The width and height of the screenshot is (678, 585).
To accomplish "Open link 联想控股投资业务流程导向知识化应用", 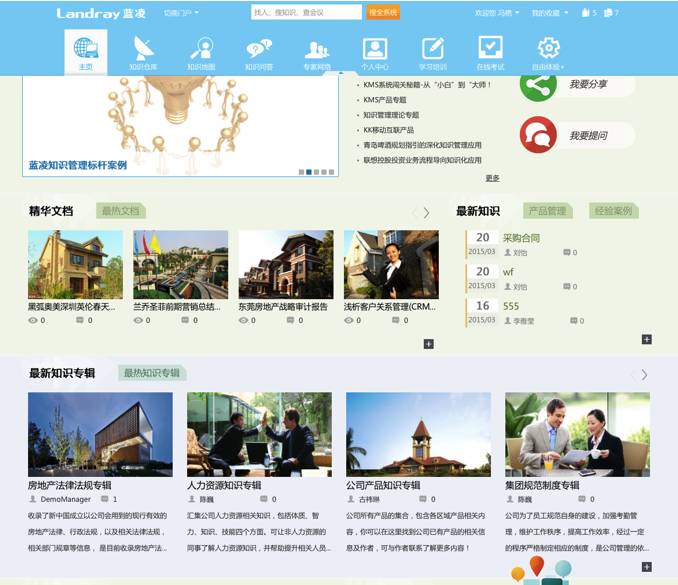I will [x=422, y=160].
